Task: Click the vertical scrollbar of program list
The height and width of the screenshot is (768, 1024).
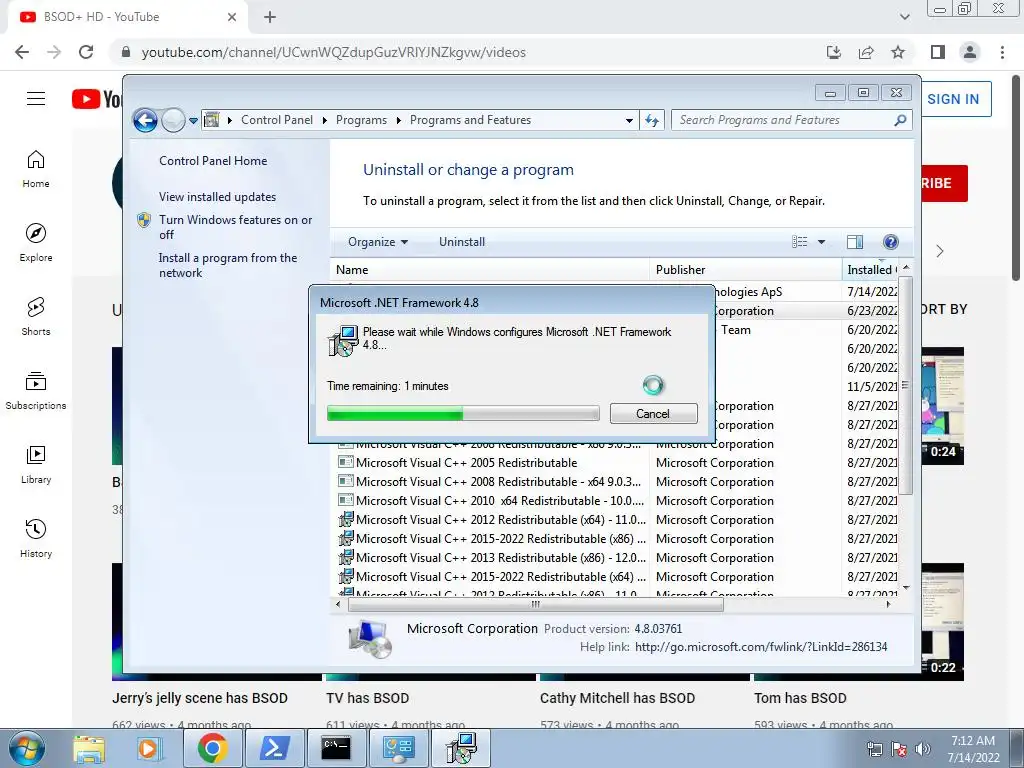Action: (905, 385)
